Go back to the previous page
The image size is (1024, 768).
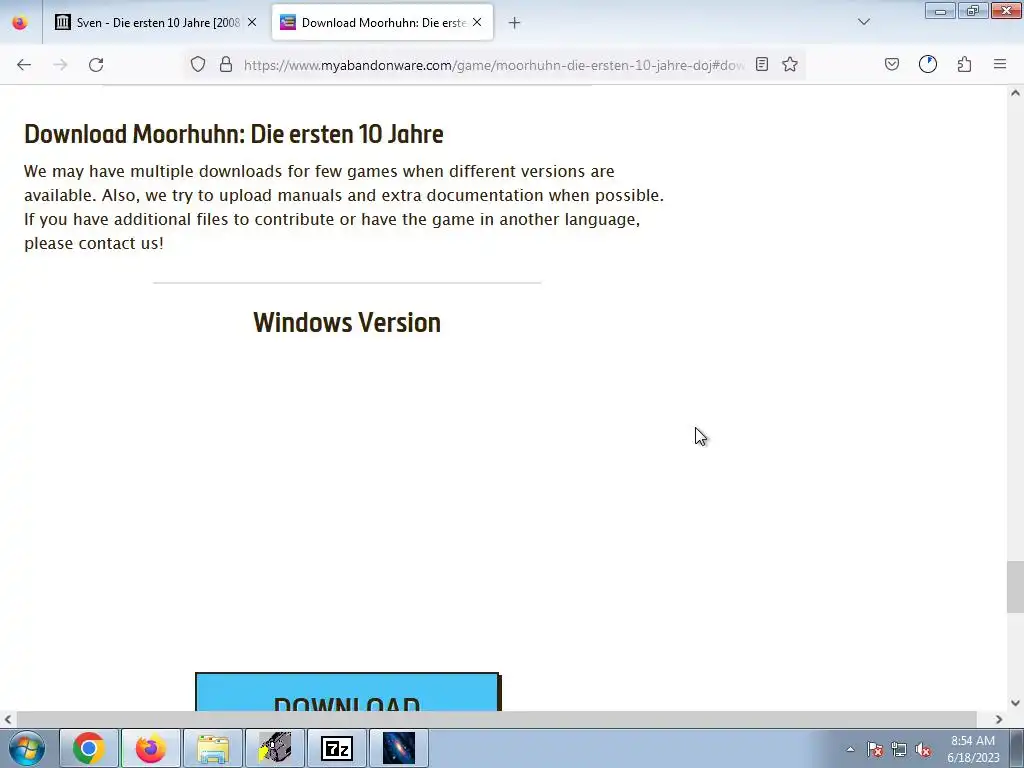point(24,64)
